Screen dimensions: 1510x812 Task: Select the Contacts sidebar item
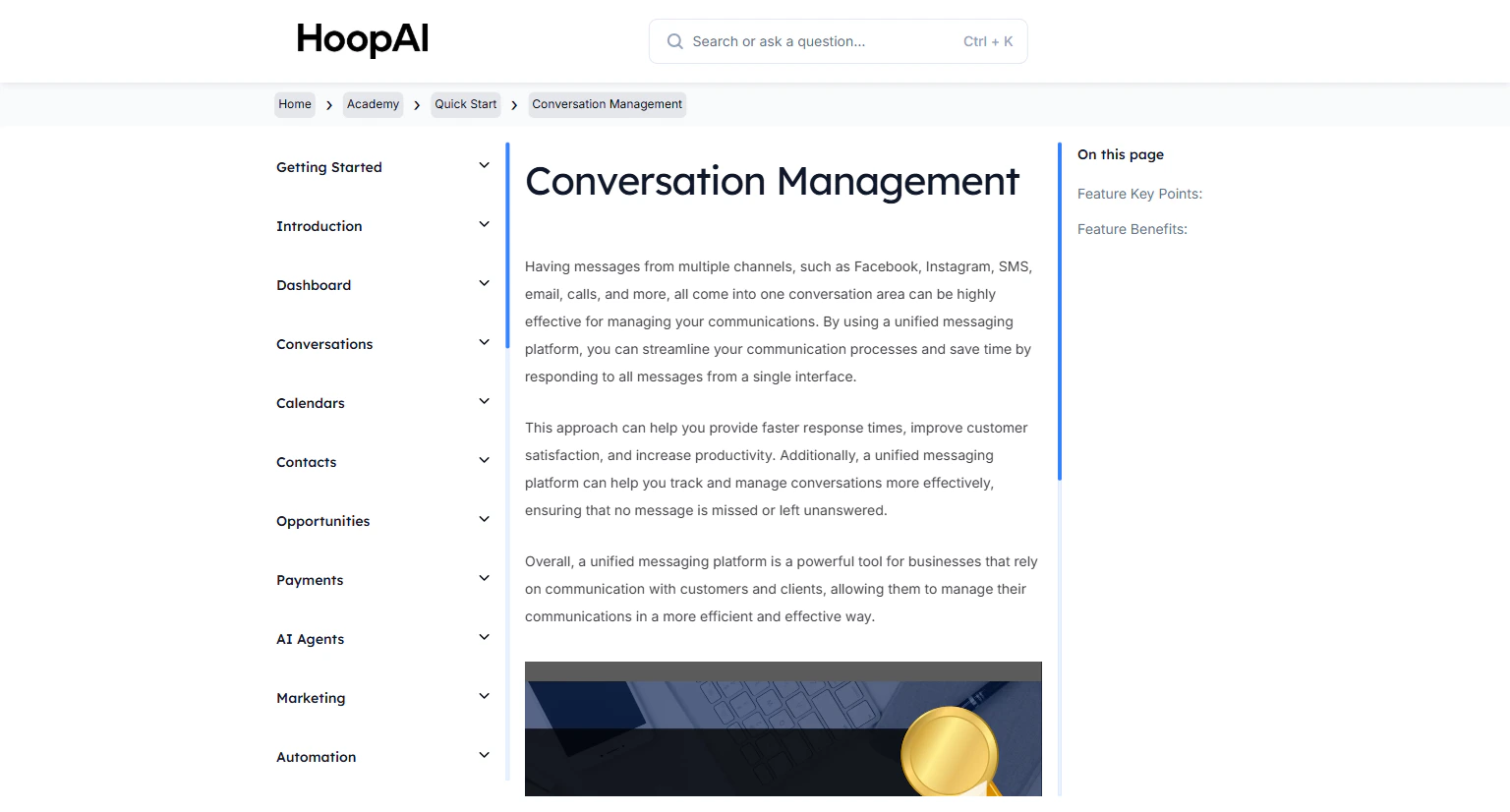click(x=306, y=462)
